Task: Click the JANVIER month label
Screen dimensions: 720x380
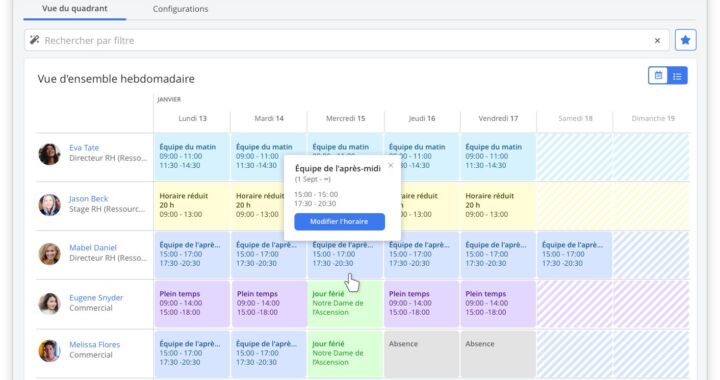Action: click(169, 100)
